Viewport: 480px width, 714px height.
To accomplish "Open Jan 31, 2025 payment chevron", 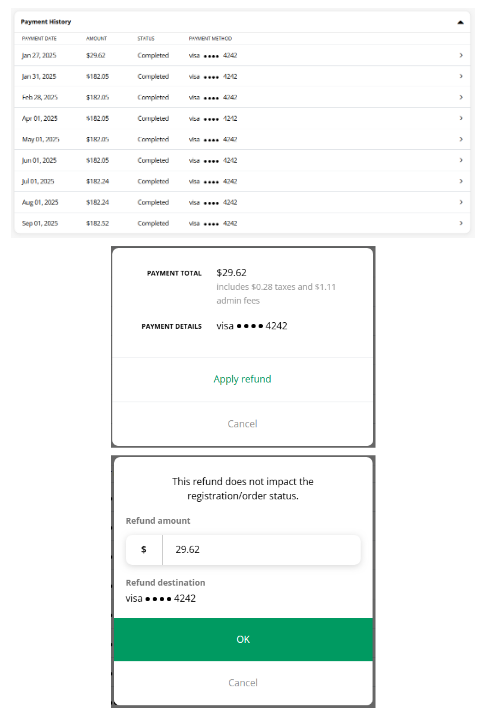I will click(x=461, y=76).
